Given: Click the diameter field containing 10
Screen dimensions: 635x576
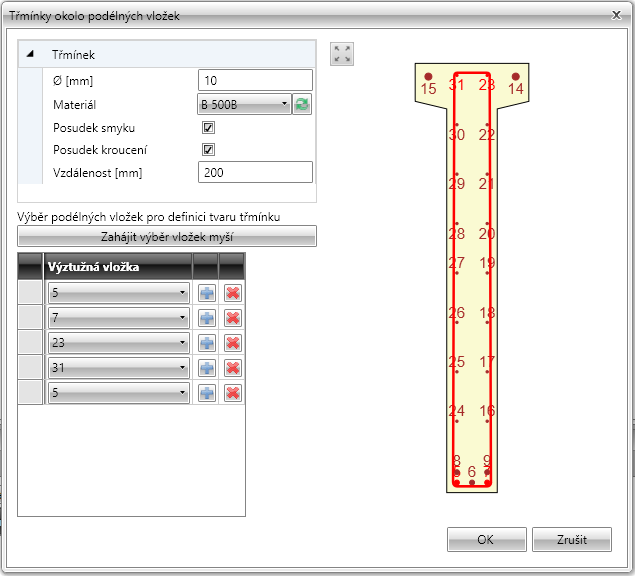Looking at the screenshot, I should (255, 80).
